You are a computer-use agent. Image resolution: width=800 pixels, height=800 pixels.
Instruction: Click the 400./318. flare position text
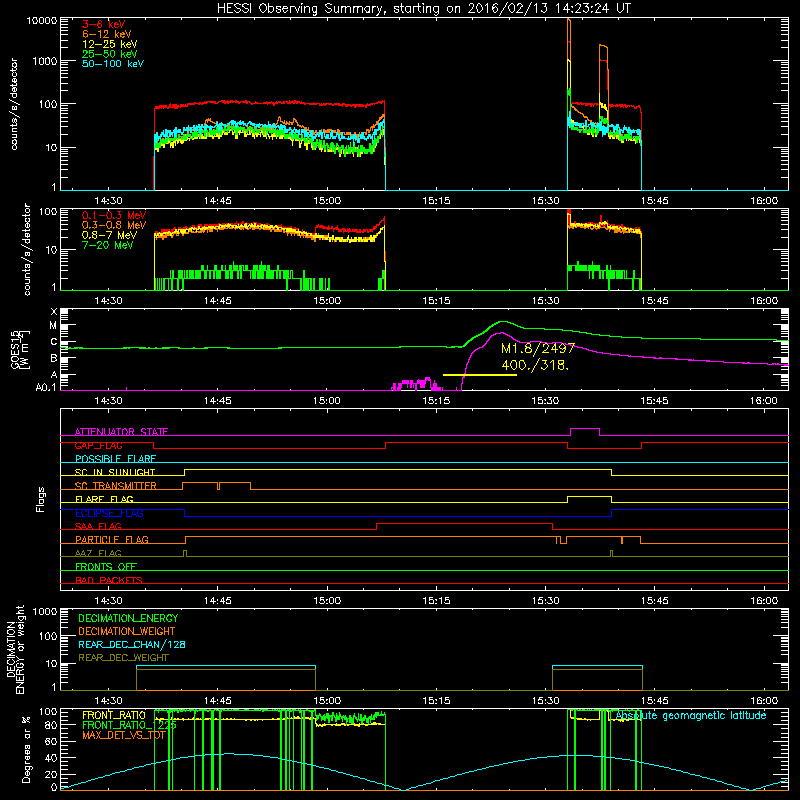[535, 365]
